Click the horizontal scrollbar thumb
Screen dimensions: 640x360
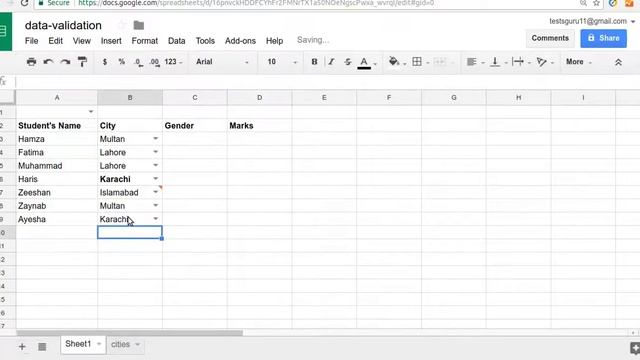[x=129, y=333]
